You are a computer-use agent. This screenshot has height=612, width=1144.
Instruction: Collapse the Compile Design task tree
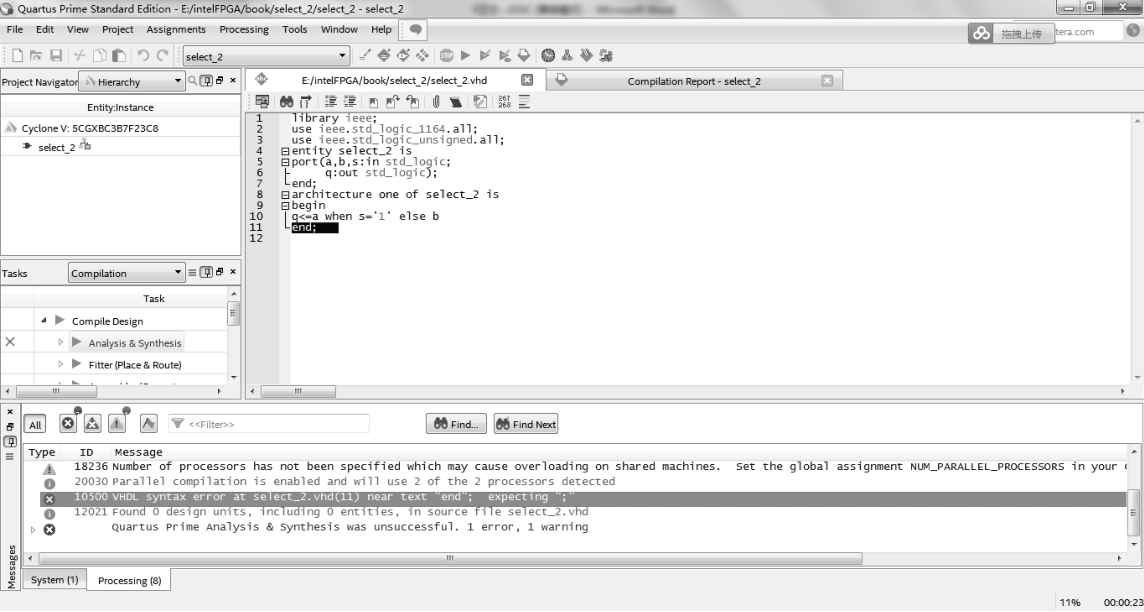(x=44, y=320)
